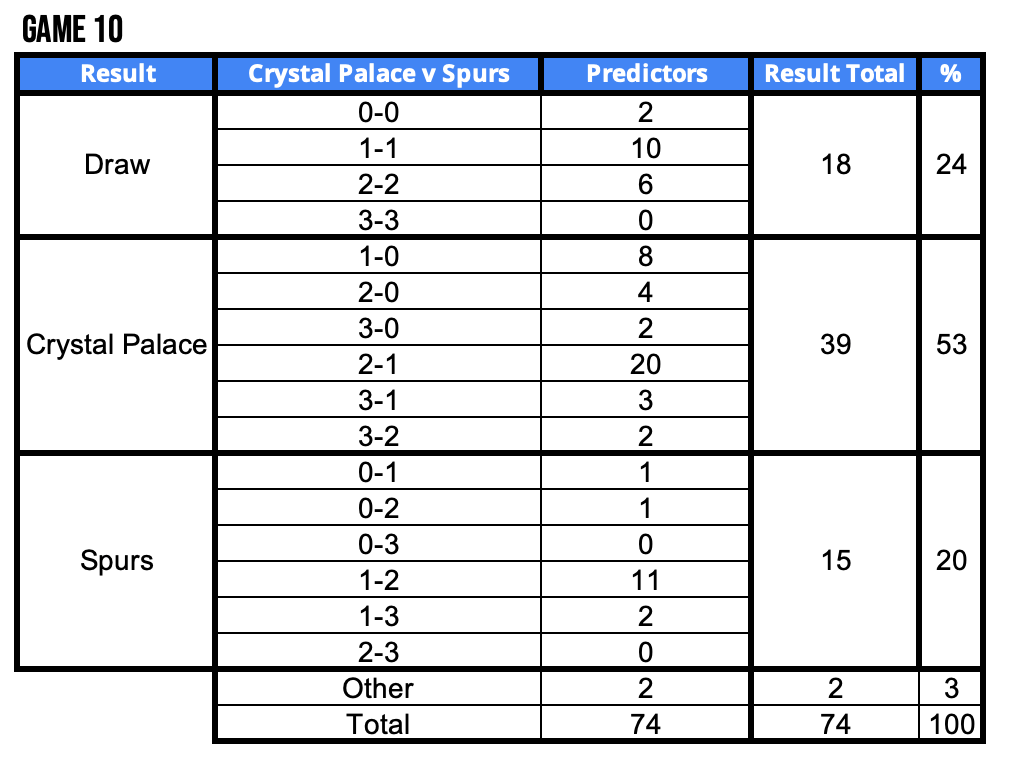Click the 53 percent cell
Screen dimensions: 1020x776
(x=951, y=345)
